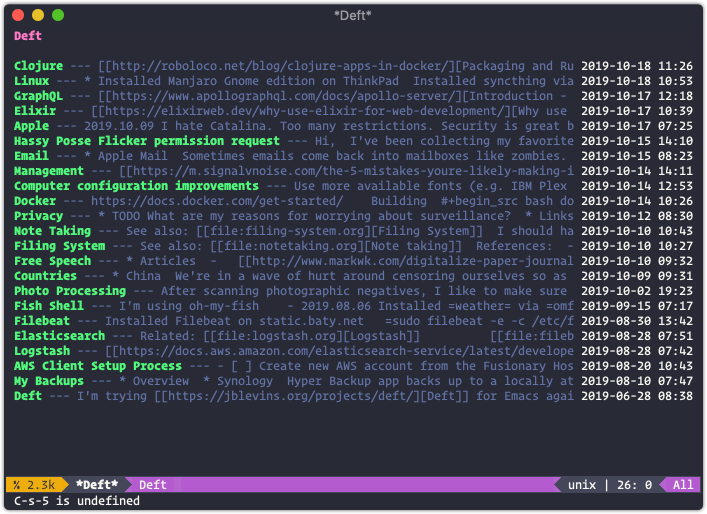Click the 2019-10-18 11:26 timestamp
This screenshot has width=707, height=514.
(637, 66)
